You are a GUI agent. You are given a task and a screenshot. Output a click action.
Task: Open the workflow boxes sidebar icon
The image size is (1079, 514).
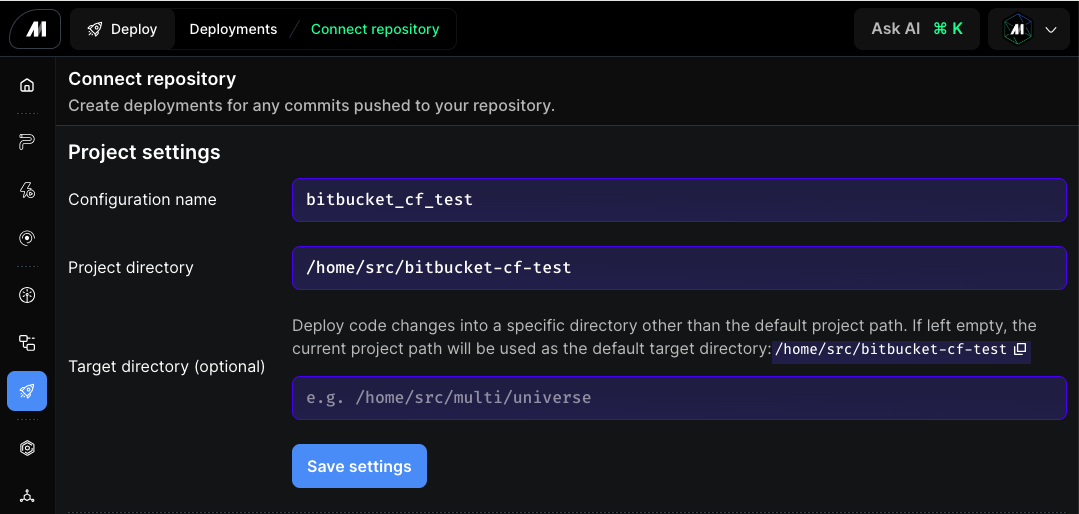tap(27, 343)
